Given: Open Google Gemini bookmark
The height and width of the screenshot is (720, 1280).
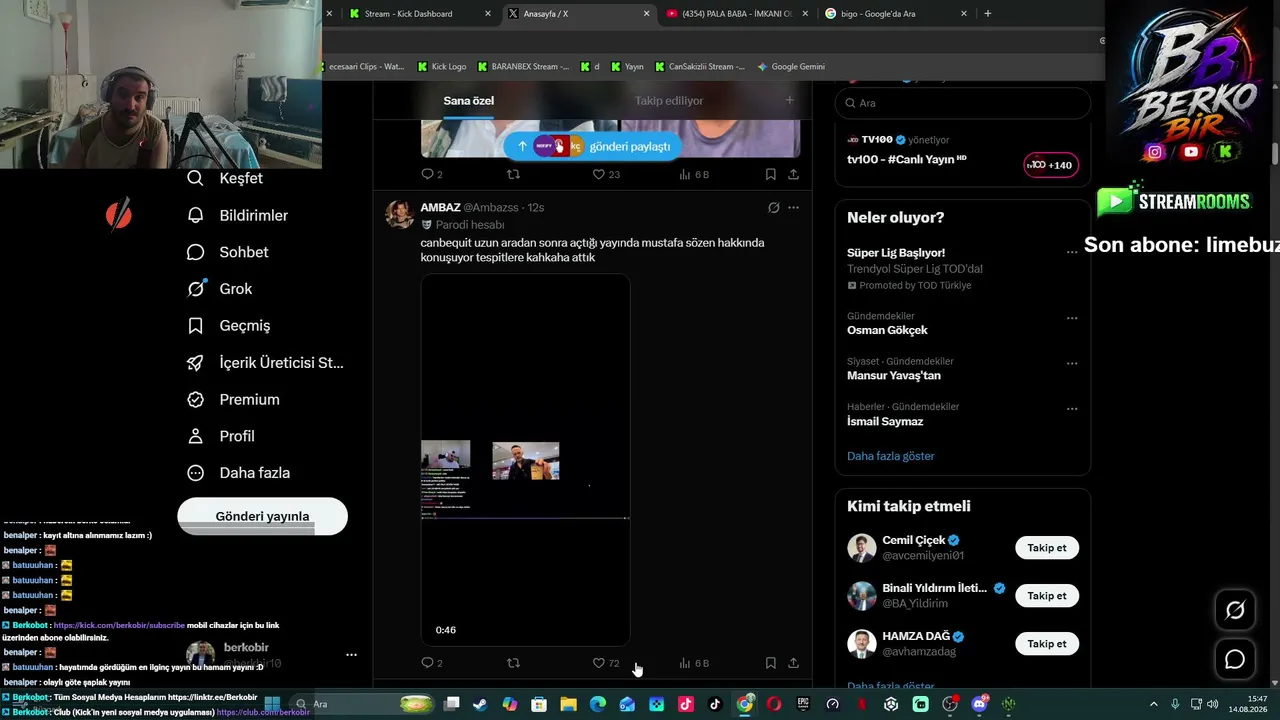Looking at the screenshot, I should 791,67.
